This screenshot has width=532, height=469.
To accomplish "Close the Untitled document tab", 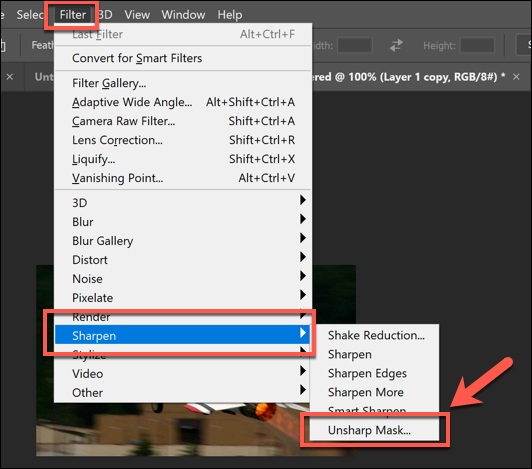I will tap(10, 77).
